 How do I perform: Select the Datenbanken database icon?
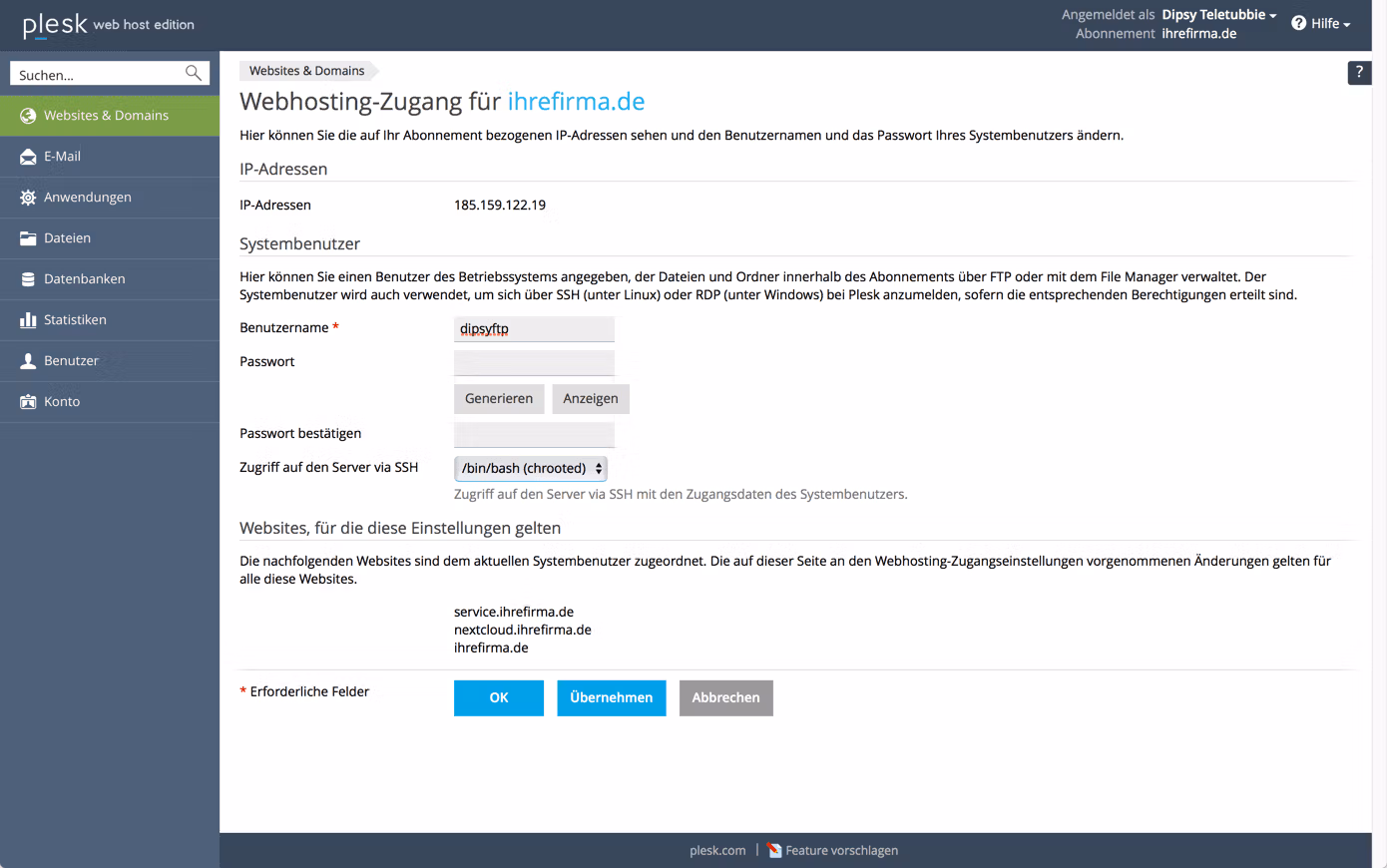(27, 278)
